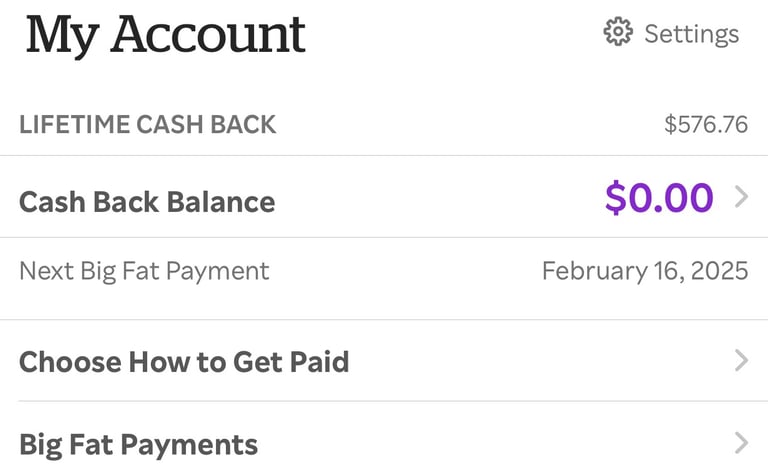768x472 pixels.
Task: Click the purple $0.00 balance amount
Action: (x=659, y=198)
